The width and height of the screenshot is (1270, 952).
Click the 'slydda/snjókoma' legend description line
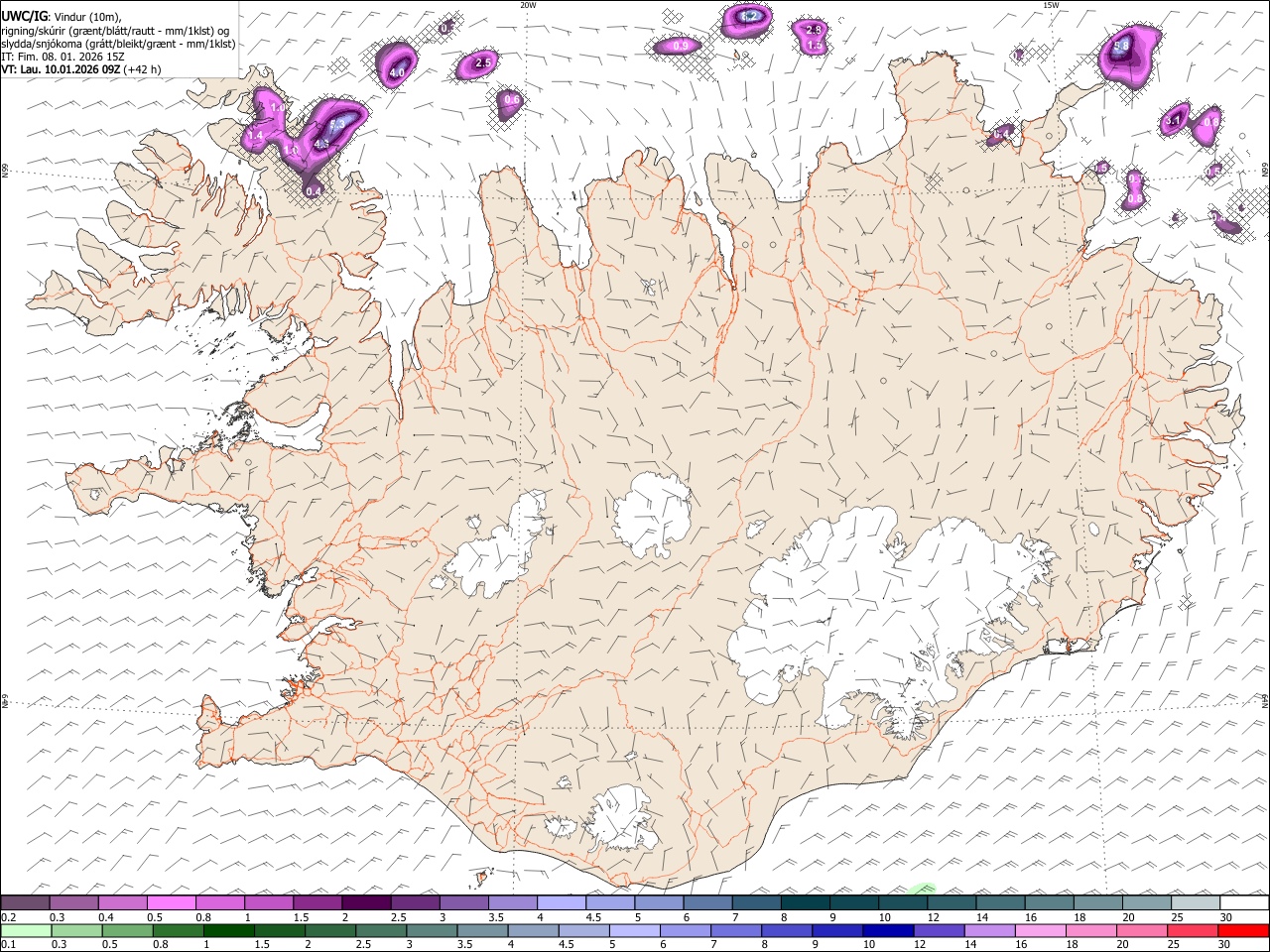point(118,44)
